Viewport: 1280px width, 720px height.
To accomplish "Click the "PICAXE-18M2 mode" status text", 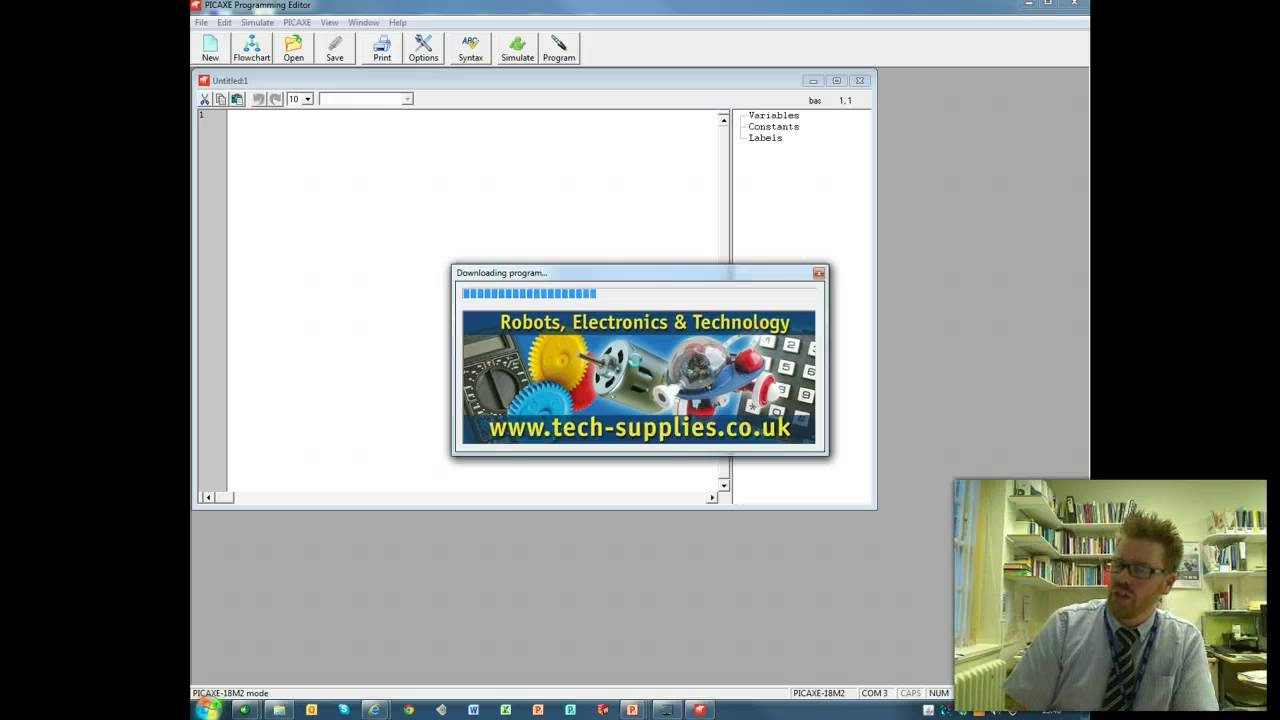I will pyautogui.click(x=230, y=693).
